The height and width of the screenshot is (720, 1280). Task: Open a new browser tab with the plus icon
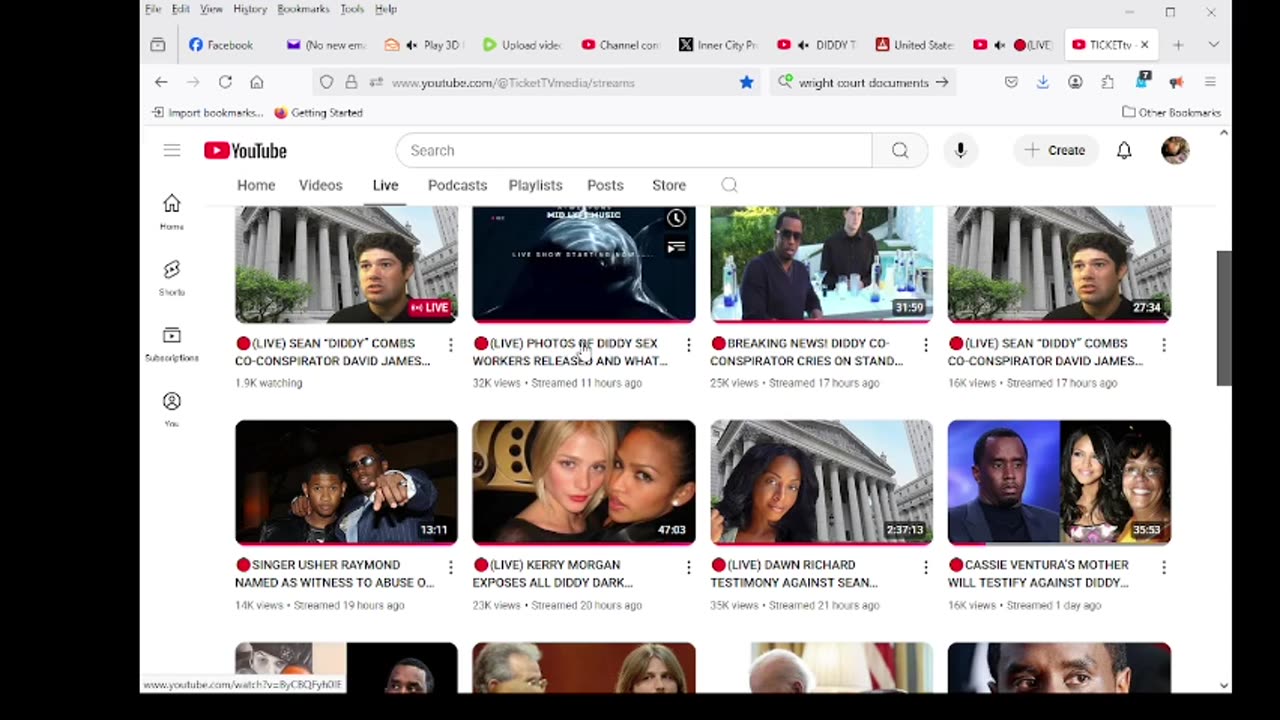click(1178, 45)
